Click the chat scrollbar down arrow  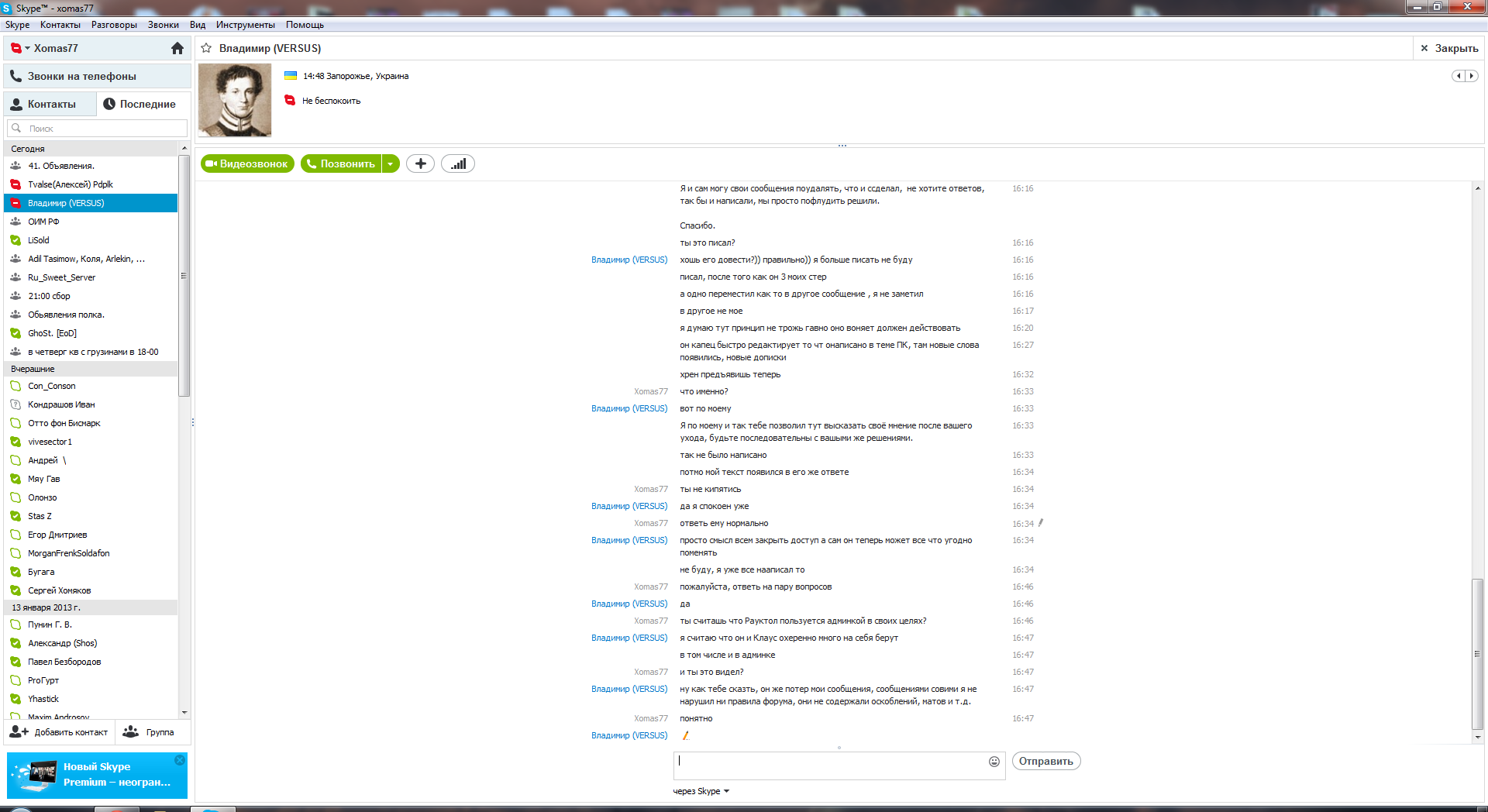click(x=1478, y=737)
